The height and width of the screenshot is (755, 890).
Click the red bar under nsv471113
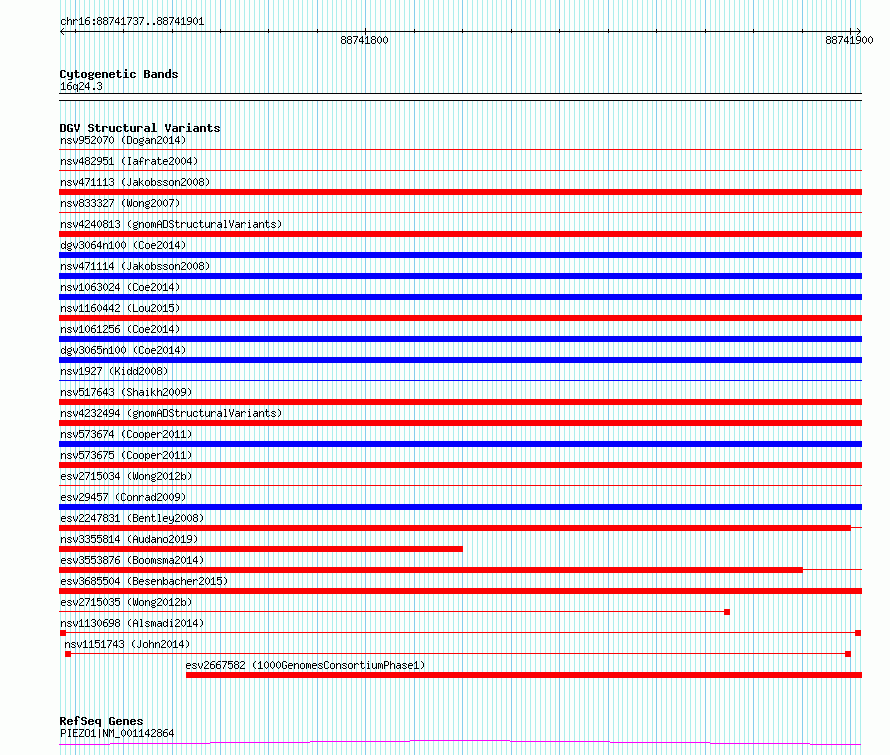point(460,192)
